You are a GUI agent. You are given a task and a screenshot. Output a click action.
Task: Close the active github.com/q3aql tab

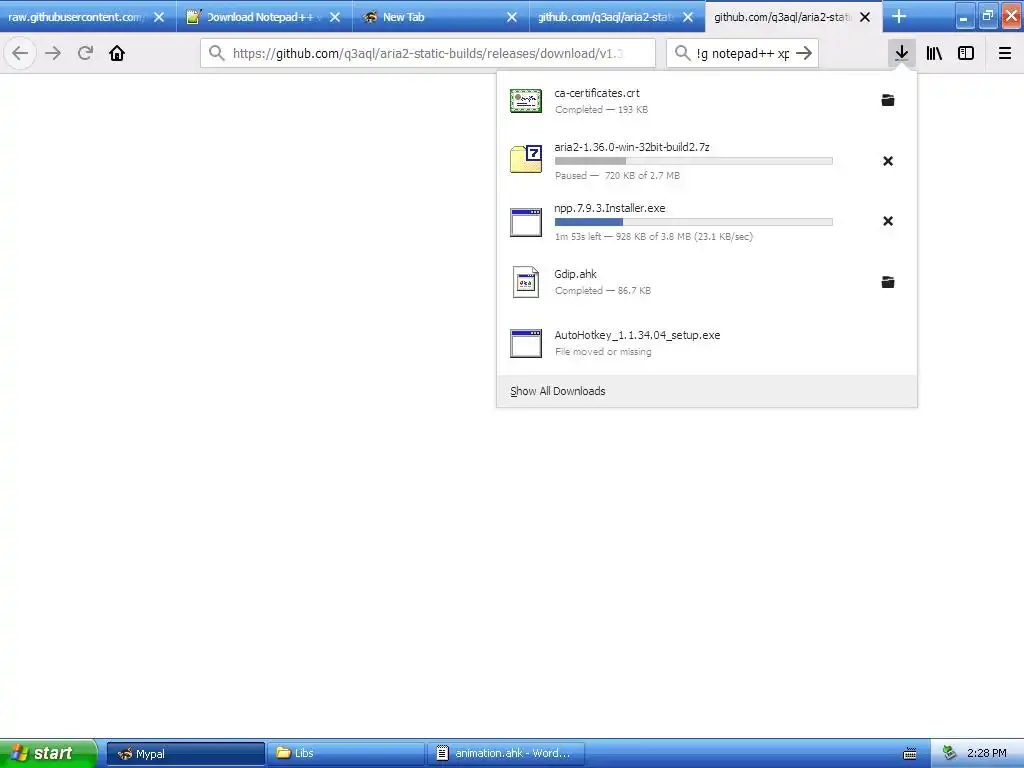pyautogui.click(x=865, y=17)
